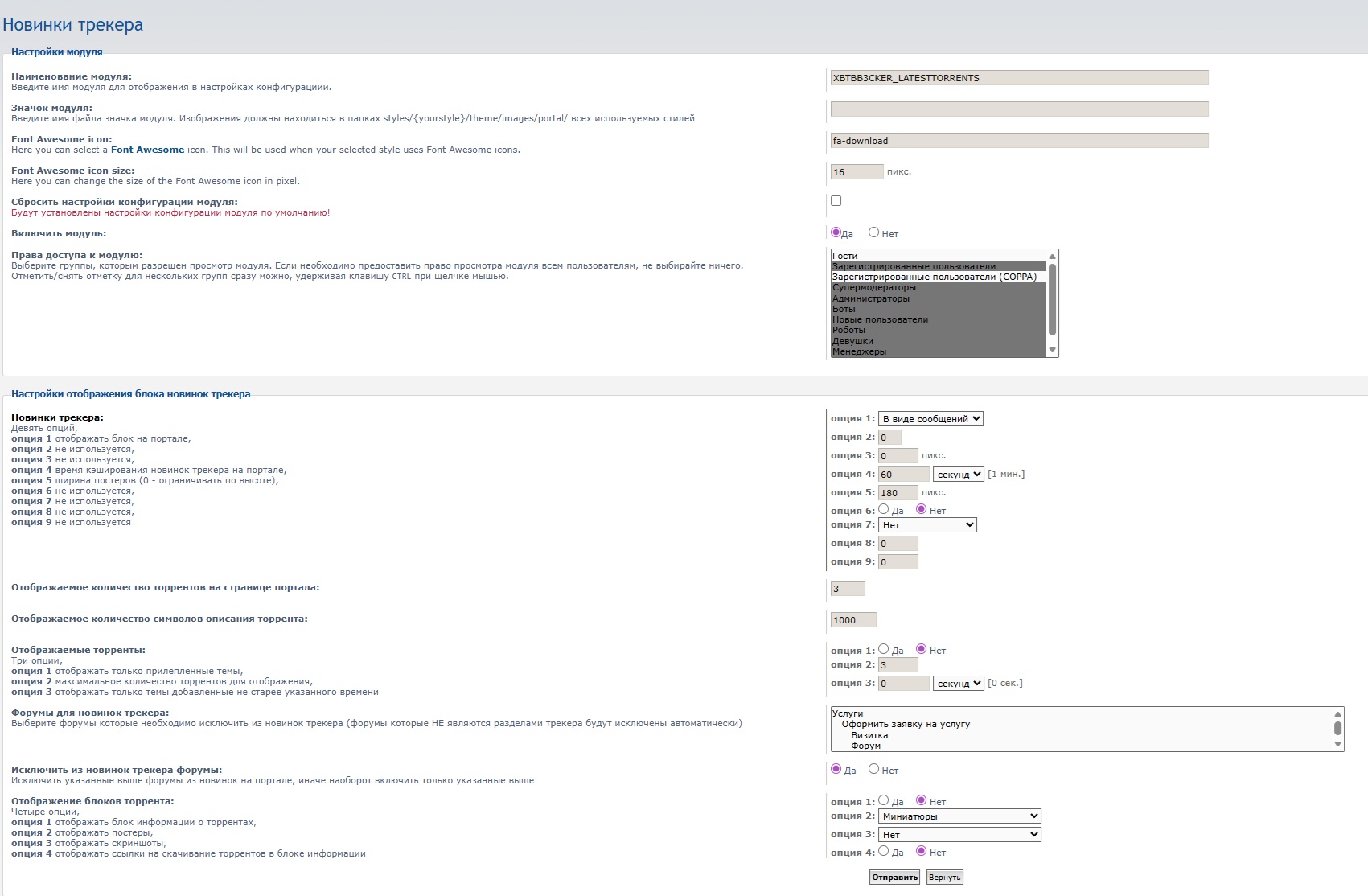The height and width of the screenshot is (896, 1368).
Task: Click the Отправить submit button
Action: (x=894, y=877)
